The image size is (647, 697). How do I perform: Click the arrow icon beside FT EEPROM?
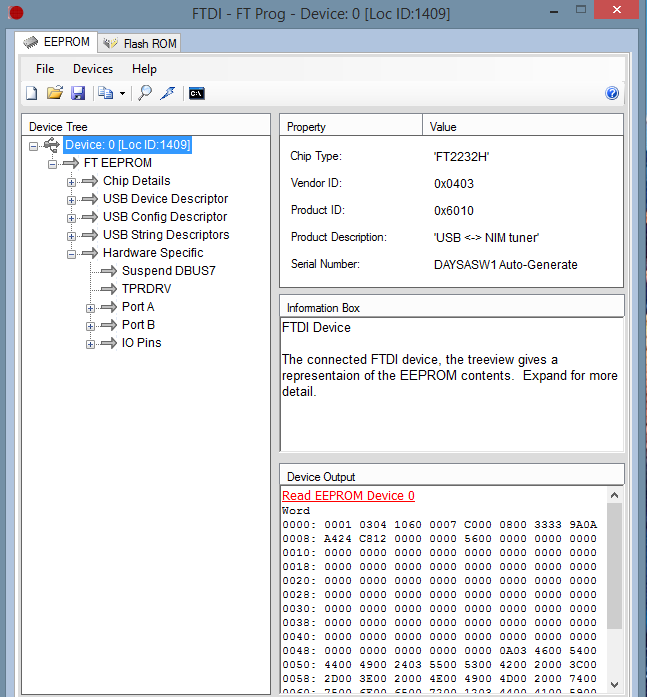[x=71, y=163]
